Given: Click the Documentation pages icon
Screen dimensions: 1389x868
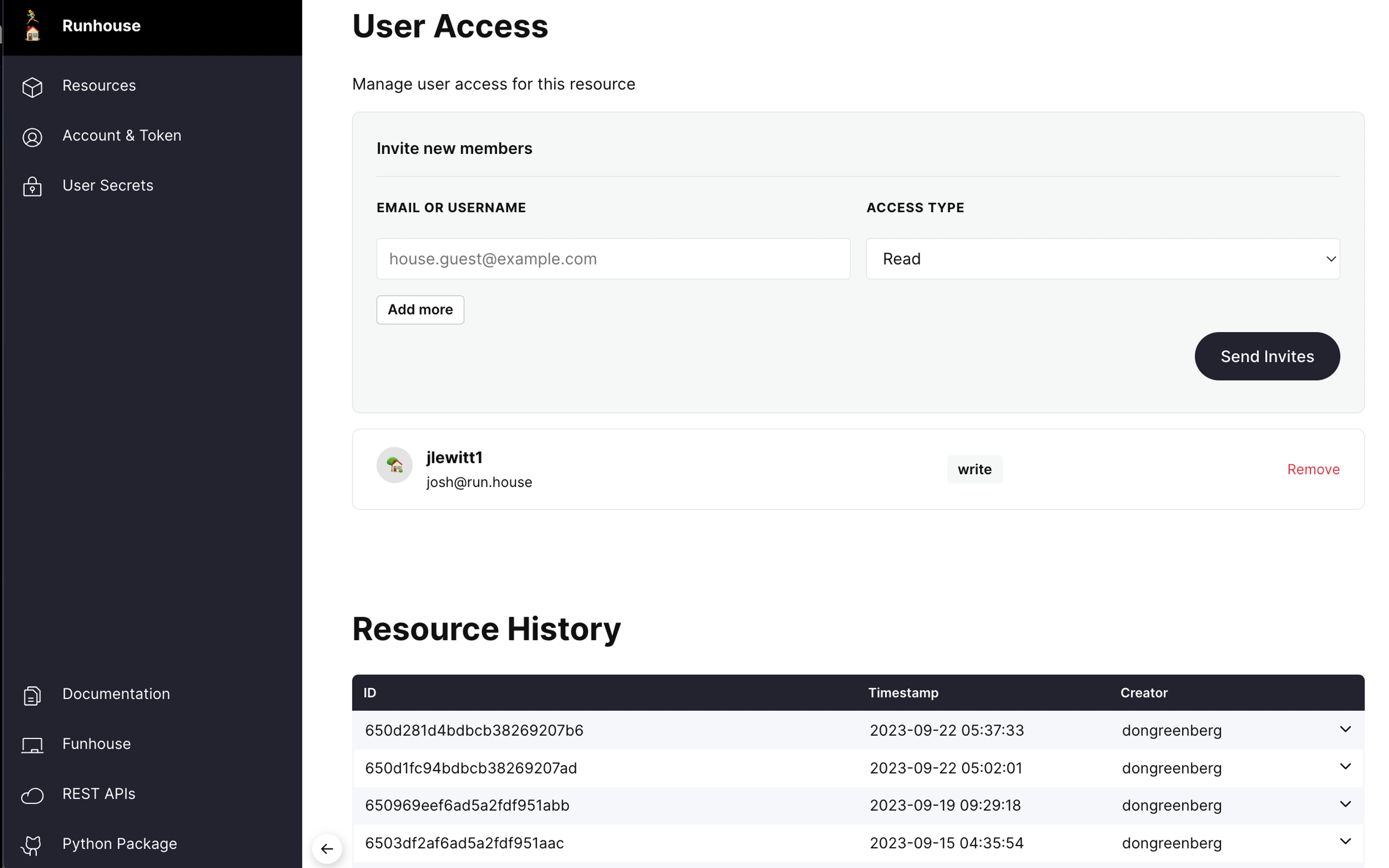Looking at the screenshot, I should coord(32,695).
